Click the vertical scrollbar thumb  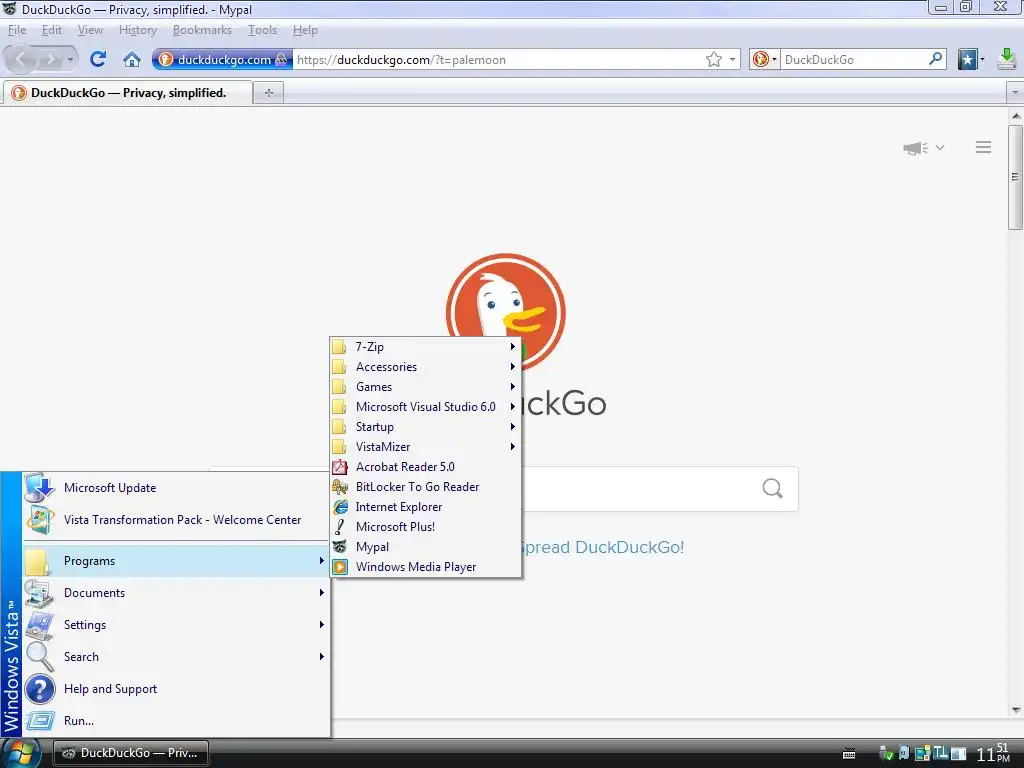coord(1016,178)
